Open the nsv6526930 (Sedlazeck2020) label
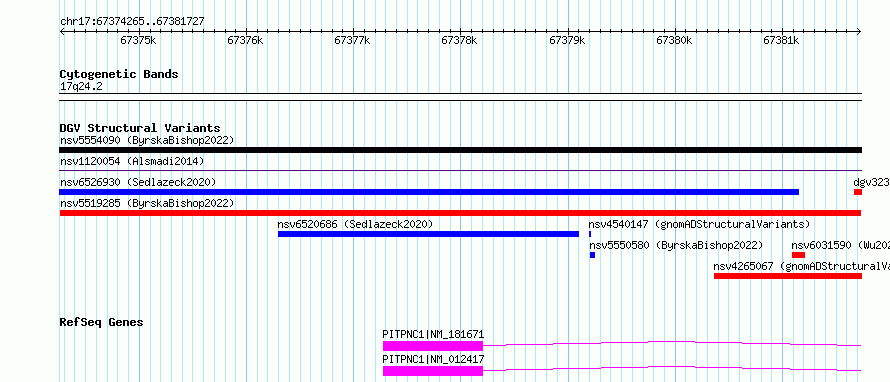 pyautogui.click(x=138, y=182)
